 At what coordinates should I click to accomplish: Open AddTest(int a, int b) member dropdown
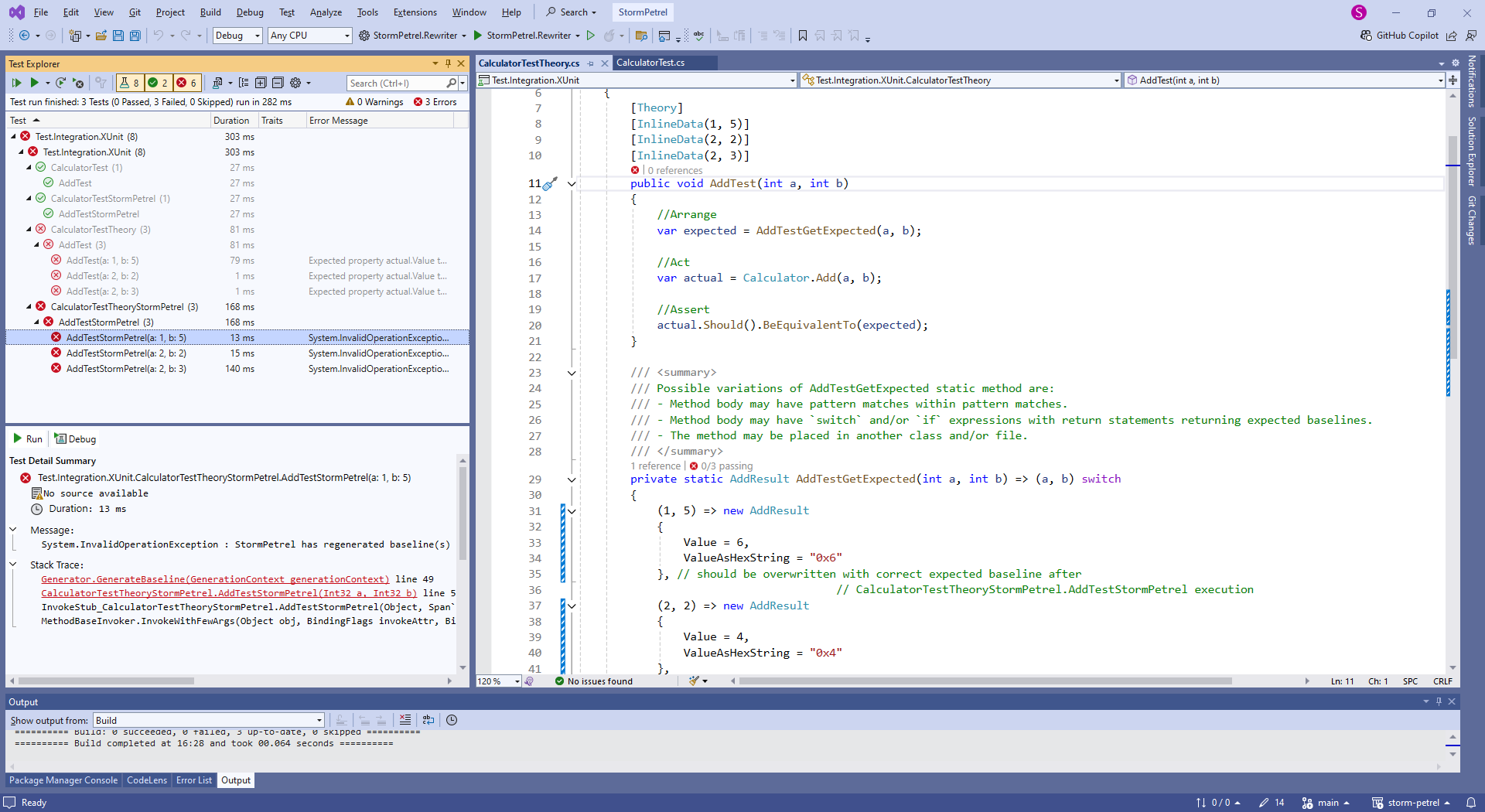point(1285,80)
